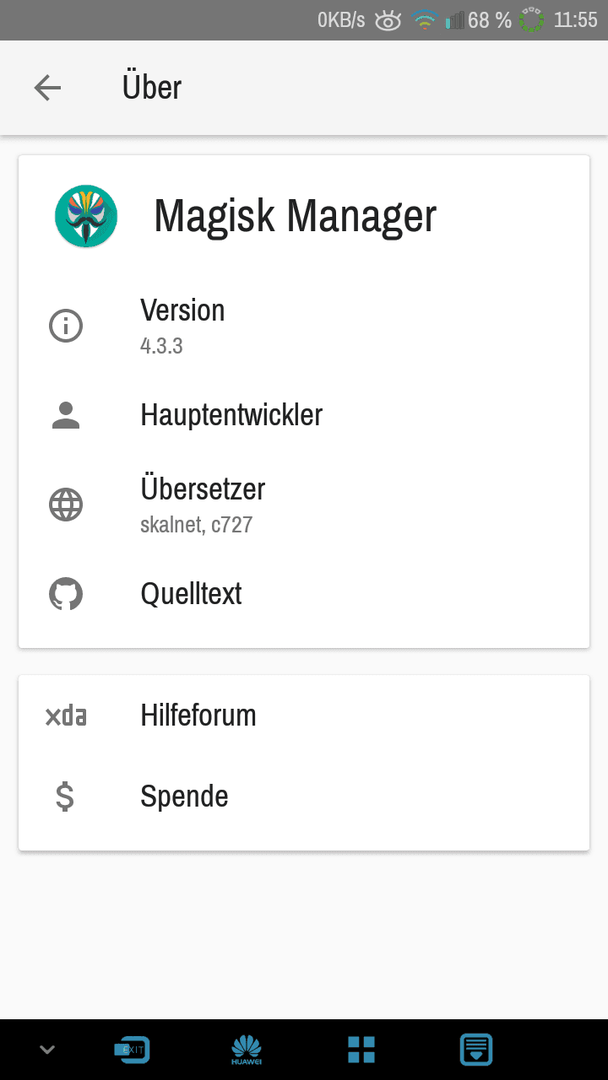
Task: Tap the xda forum icon
Action: [x=66, y=716]
